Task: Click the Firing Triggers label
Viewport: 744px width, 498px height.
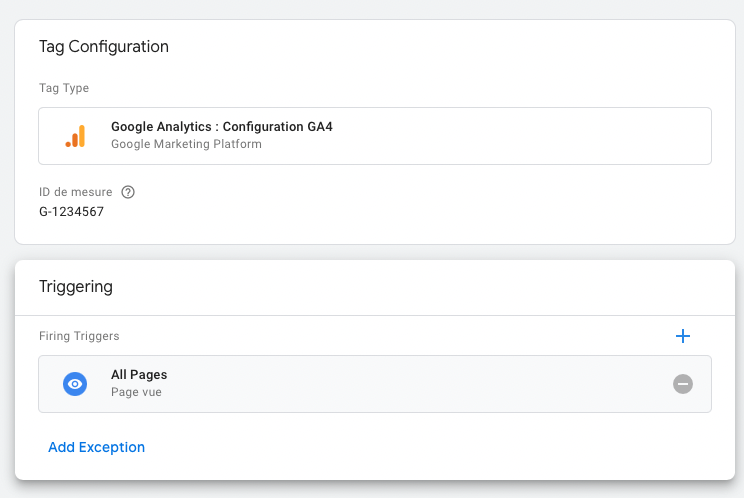Action: click(79, 336)
